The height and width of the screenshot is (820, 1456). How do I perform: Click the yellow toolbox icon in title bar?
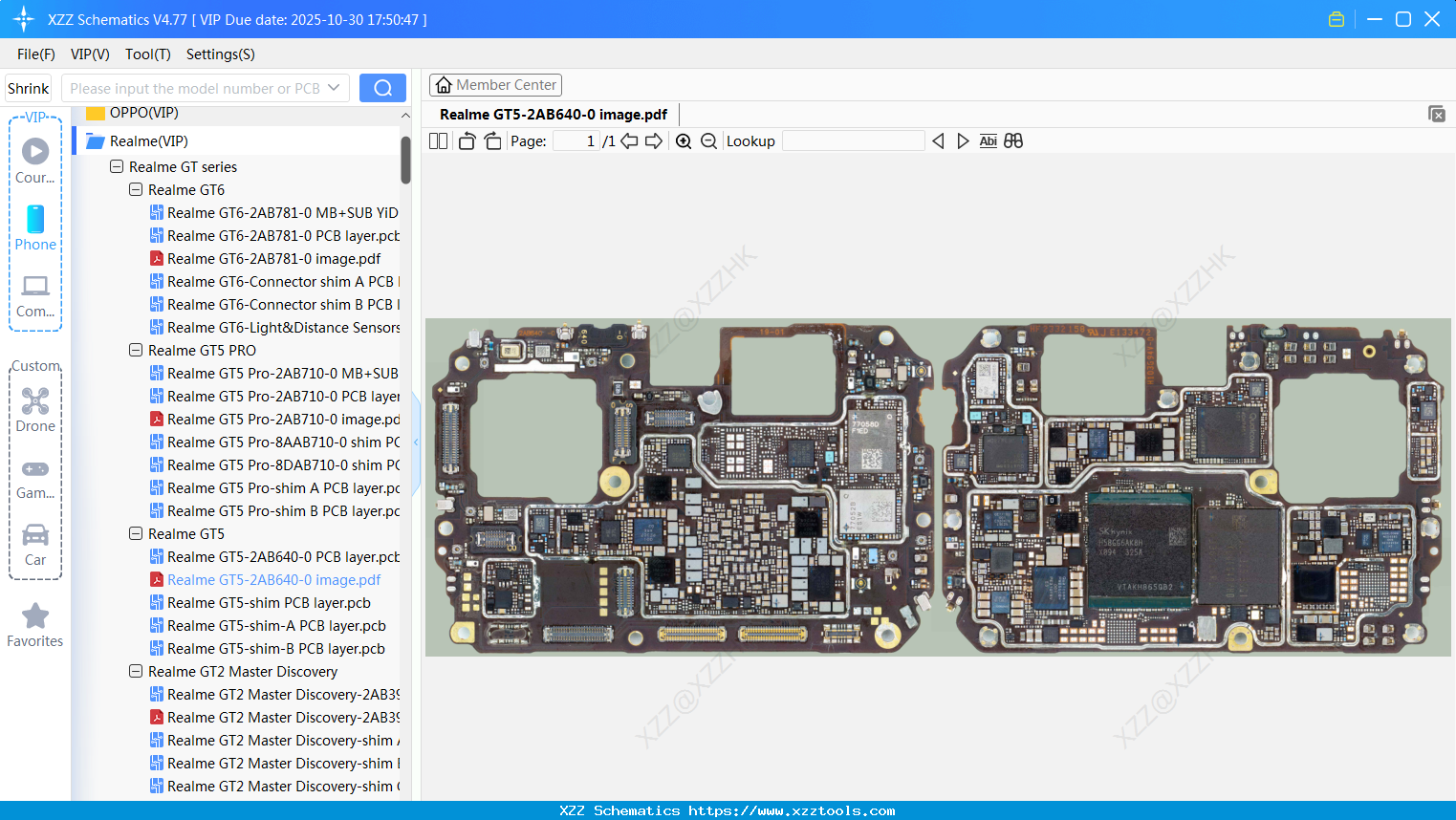(1336, 19)
